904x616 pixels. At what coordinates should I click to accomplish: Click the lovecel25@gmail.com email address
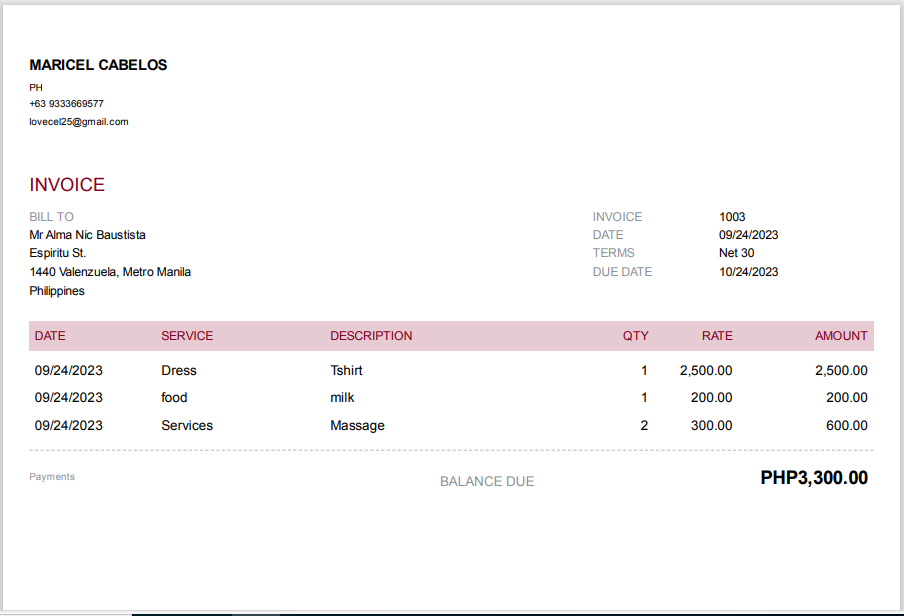[79, 122]
